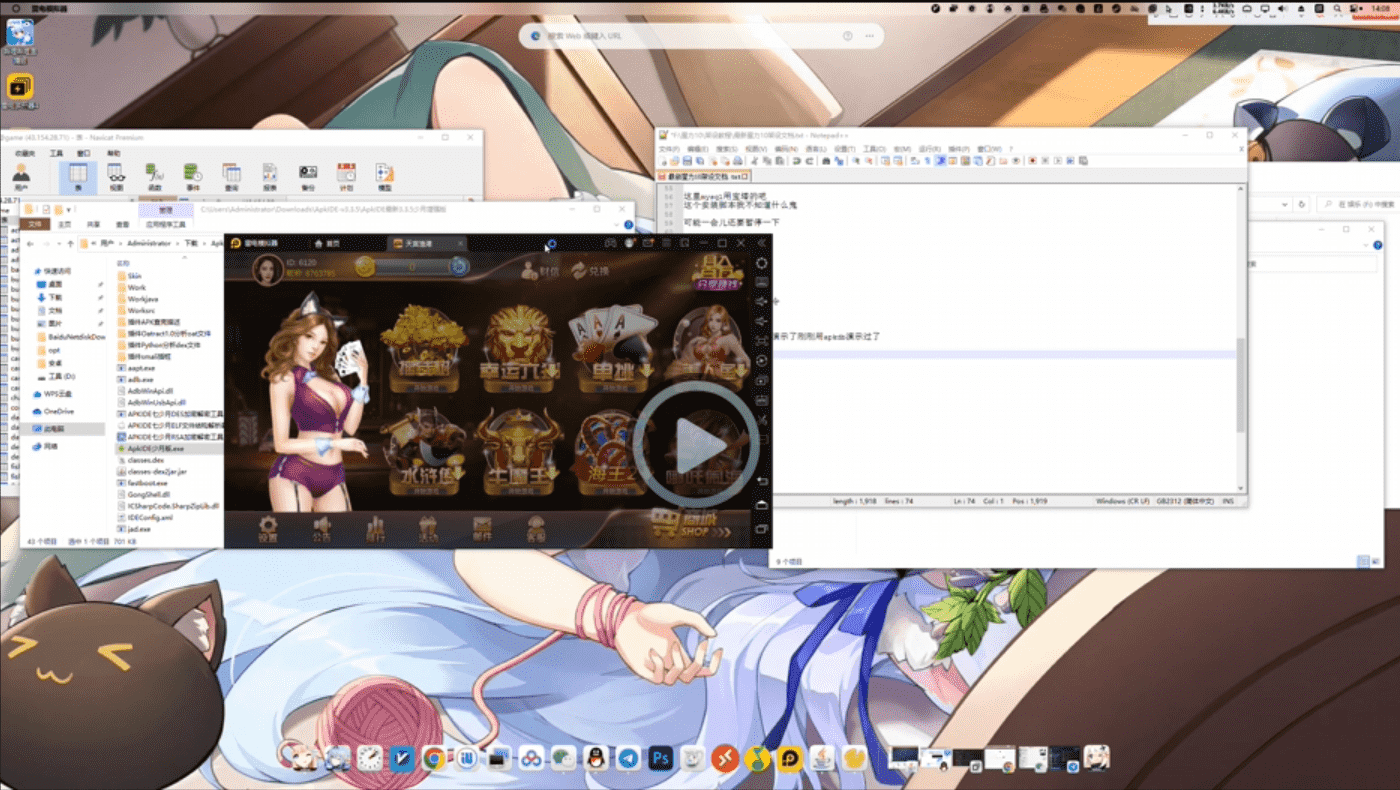Click the emulator home (首页) tab
Image resolution: width=1400 pixels, height=790 pixels.
[x=327, y=243]
